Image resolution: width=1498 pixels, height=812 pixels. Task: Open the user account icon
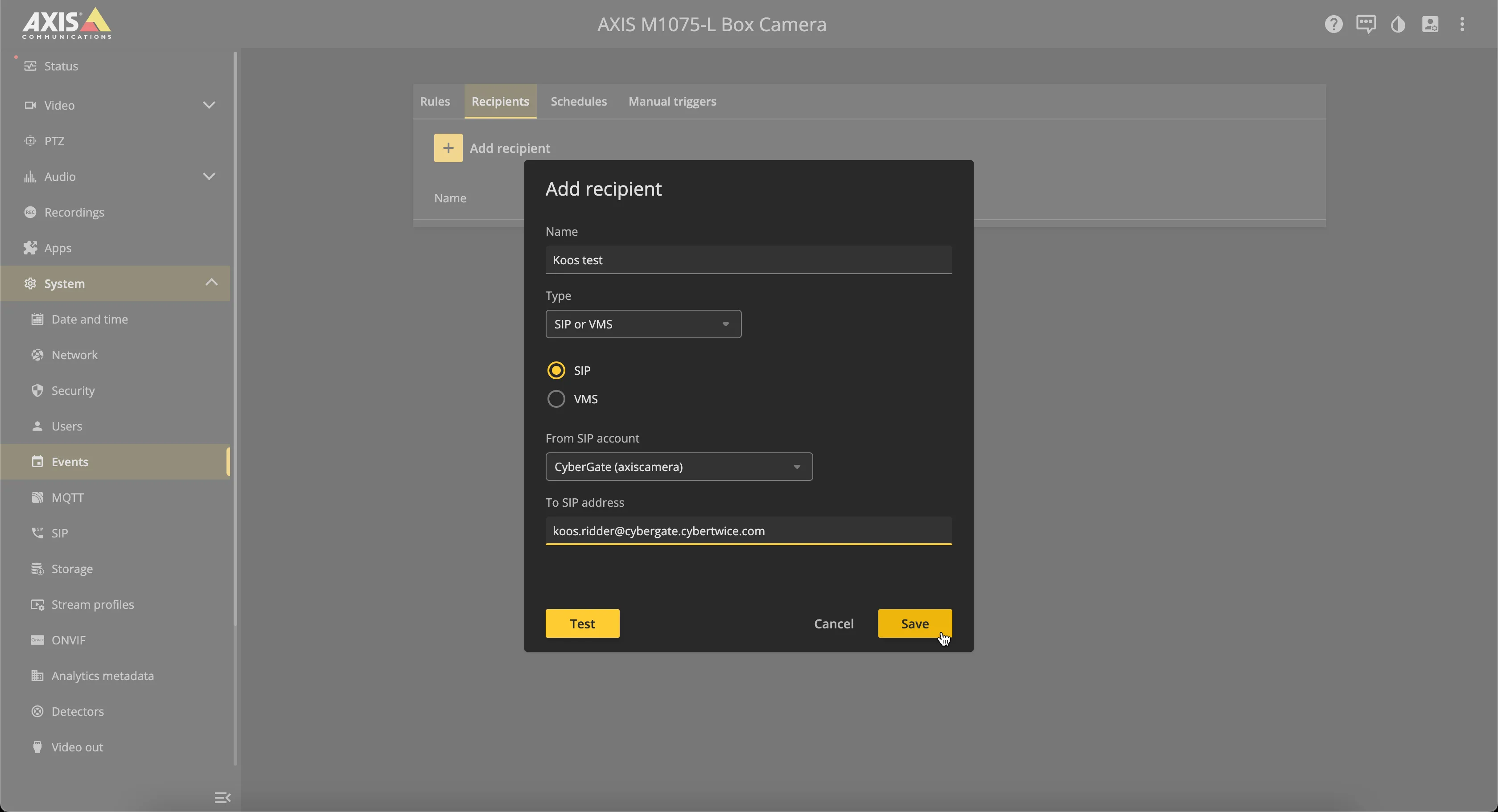tap(1430, 25)
